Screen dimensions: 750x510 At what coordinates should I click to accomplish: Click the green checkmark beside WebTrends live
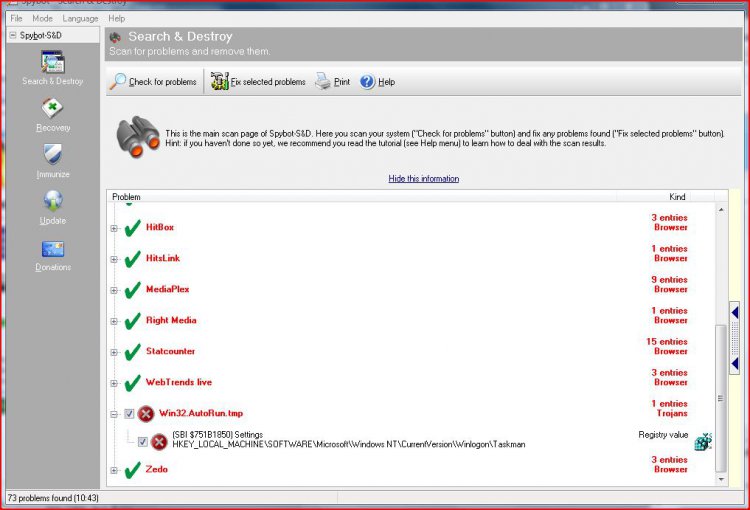point(132,383)
